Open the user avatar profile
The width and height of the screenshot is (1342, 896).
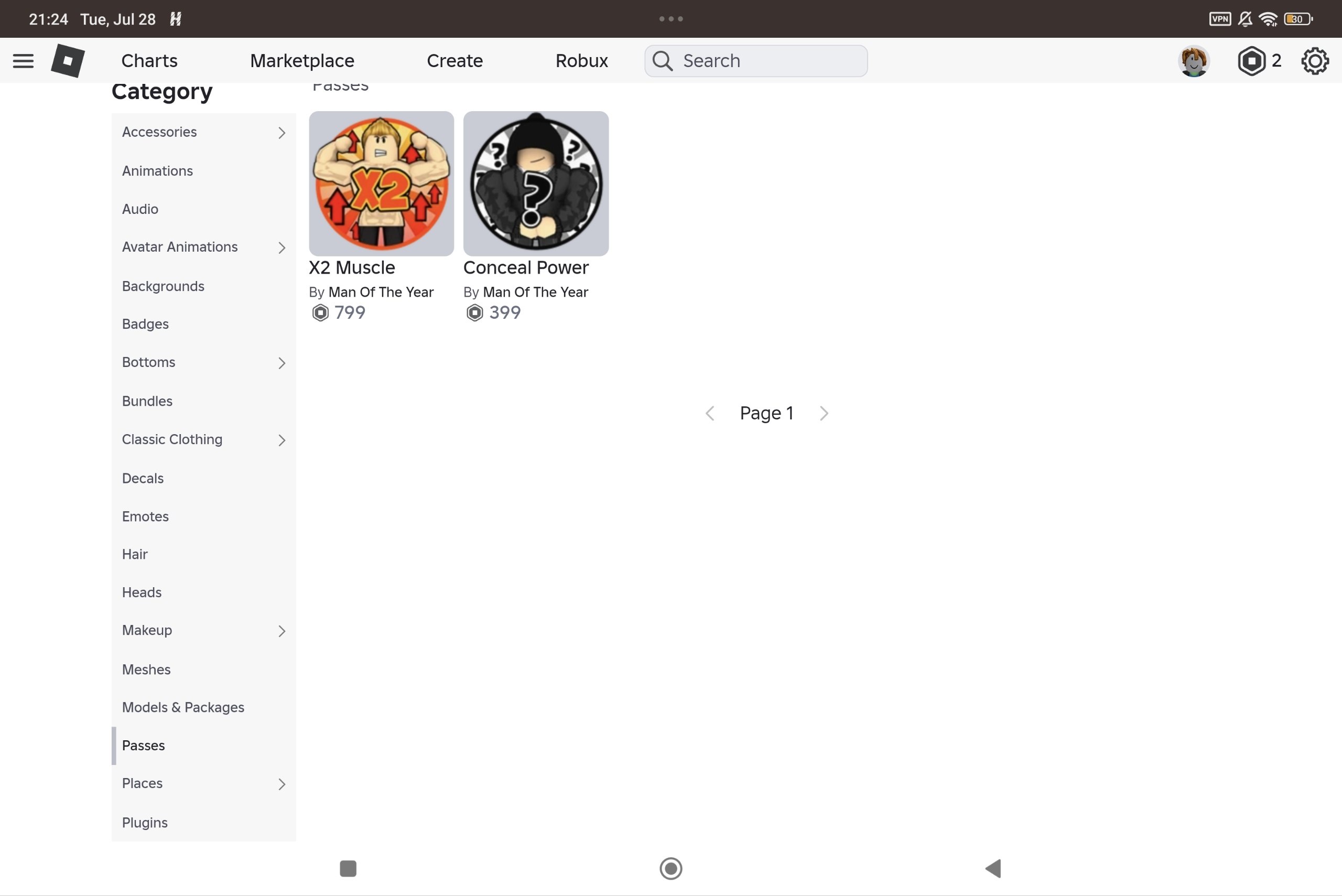1194,61
